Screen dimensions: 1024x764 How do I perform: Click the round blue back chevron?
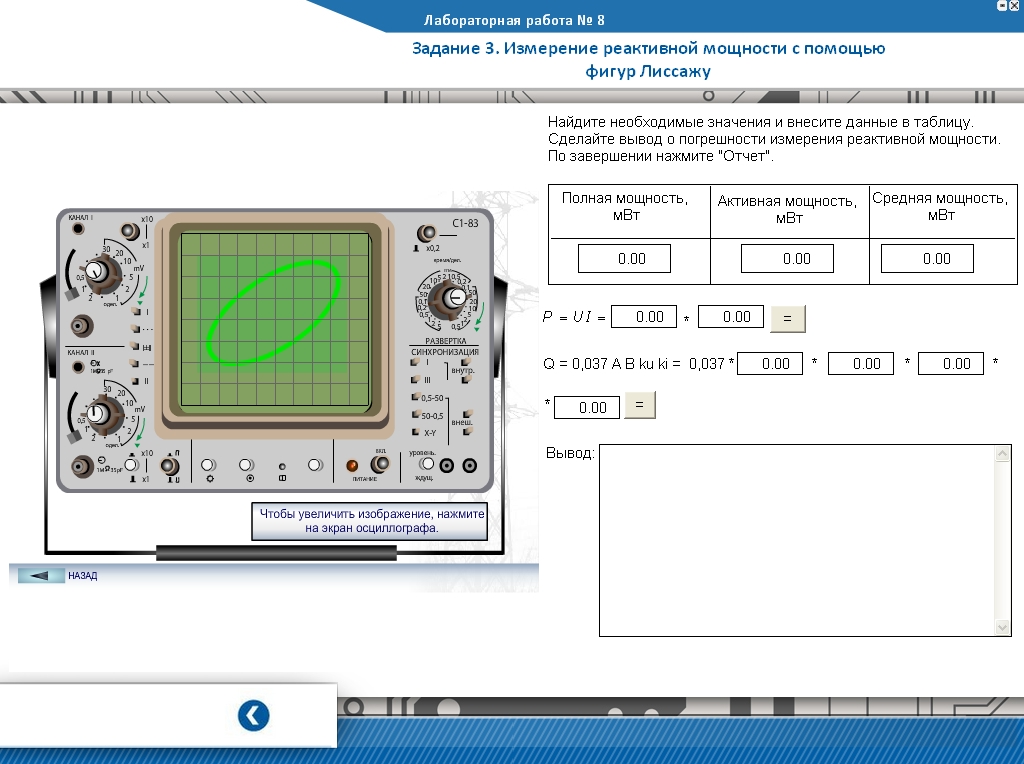coord(253,716)
